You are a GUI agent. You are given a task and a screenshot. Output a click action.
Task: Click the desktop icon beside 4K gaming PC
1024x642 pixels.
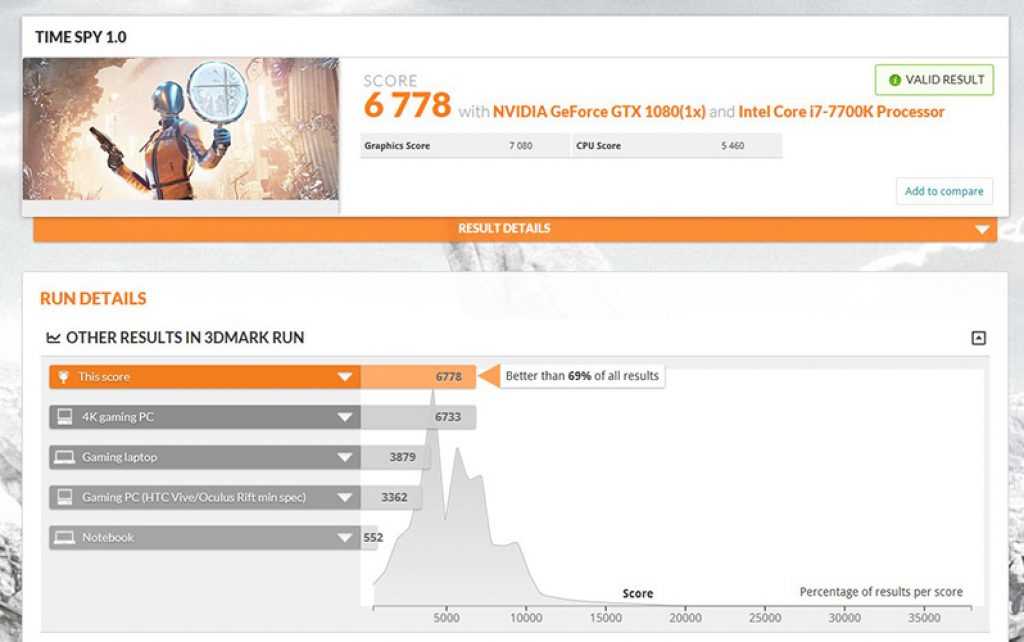pos(65,417)
